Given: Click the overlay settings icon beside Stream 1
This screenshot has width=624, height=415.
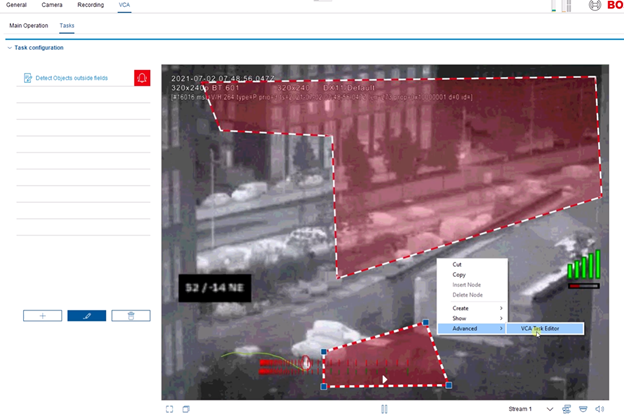Looking at the screenshot, I should (x=567, y=409).
